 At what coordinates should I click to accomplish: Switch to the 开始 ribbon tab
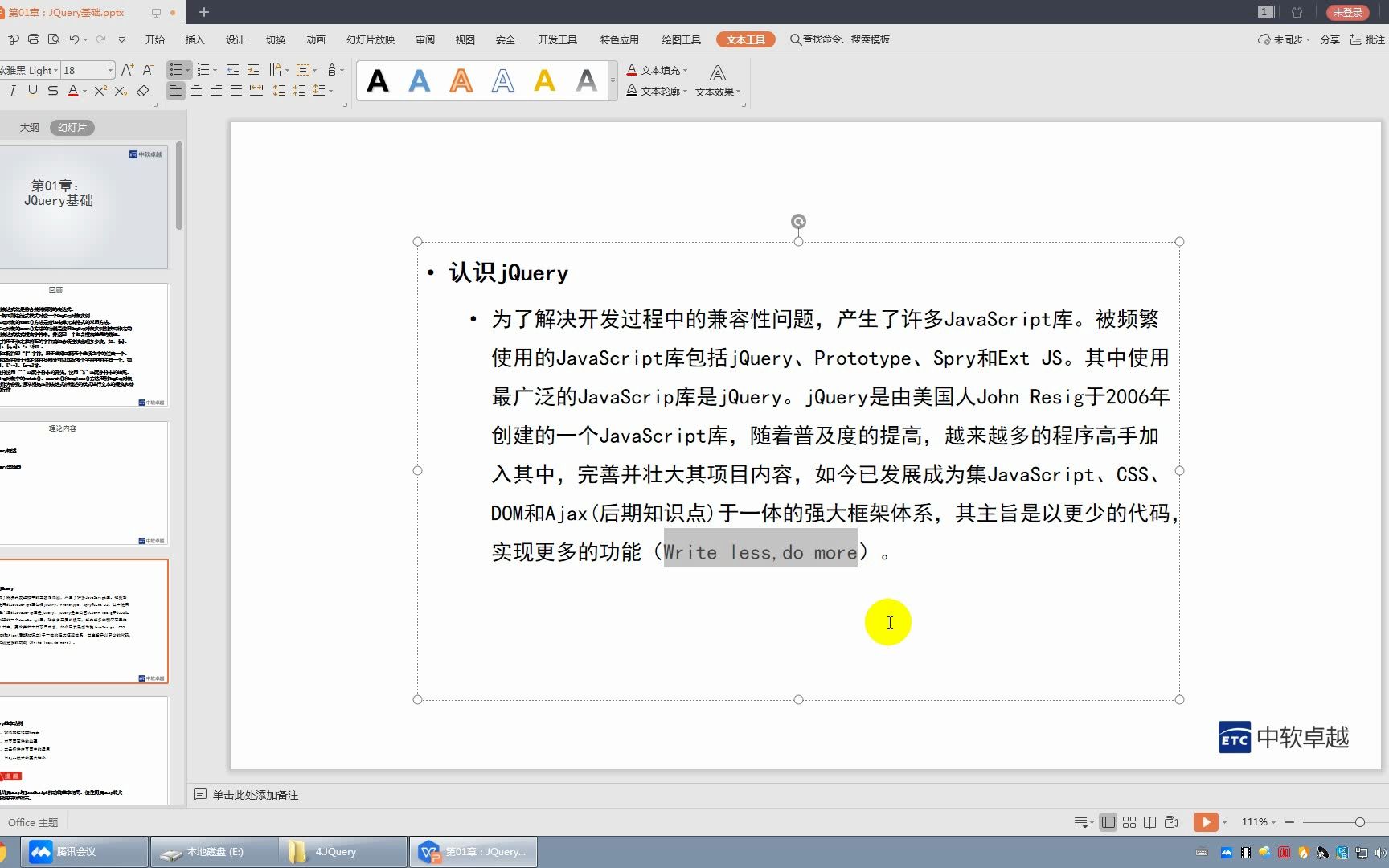pyautogui.click(x=154, y=39)
